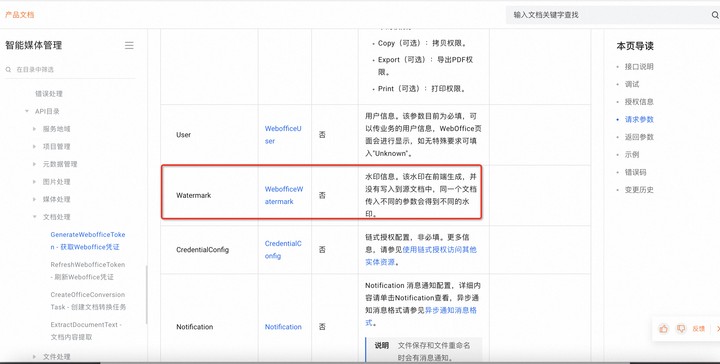This screenshot has width=720, height=364.
Task: Jump to 示例 in page navigation
Action: point(632,154)
